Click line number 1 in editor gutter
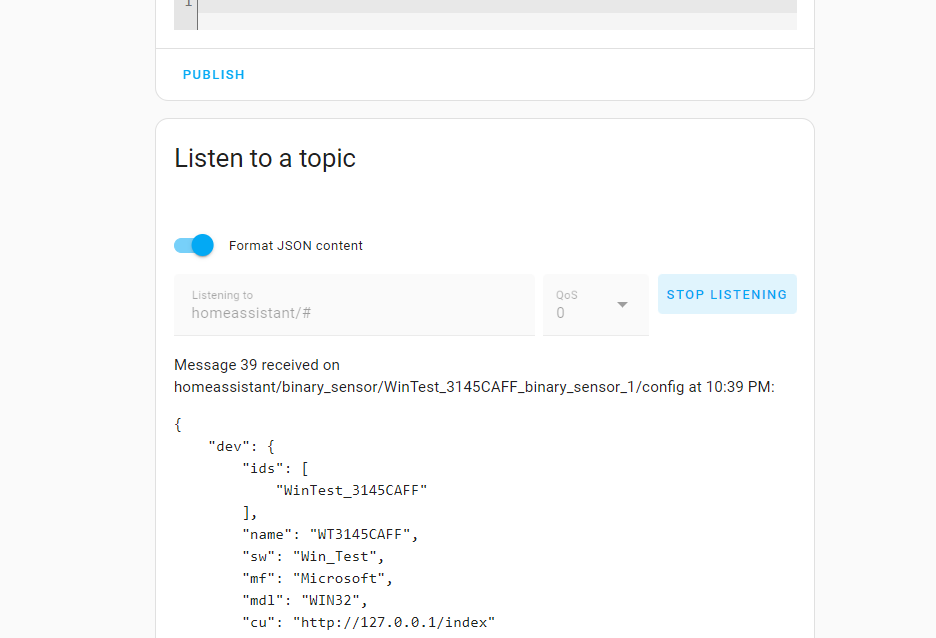 point(187,4)
